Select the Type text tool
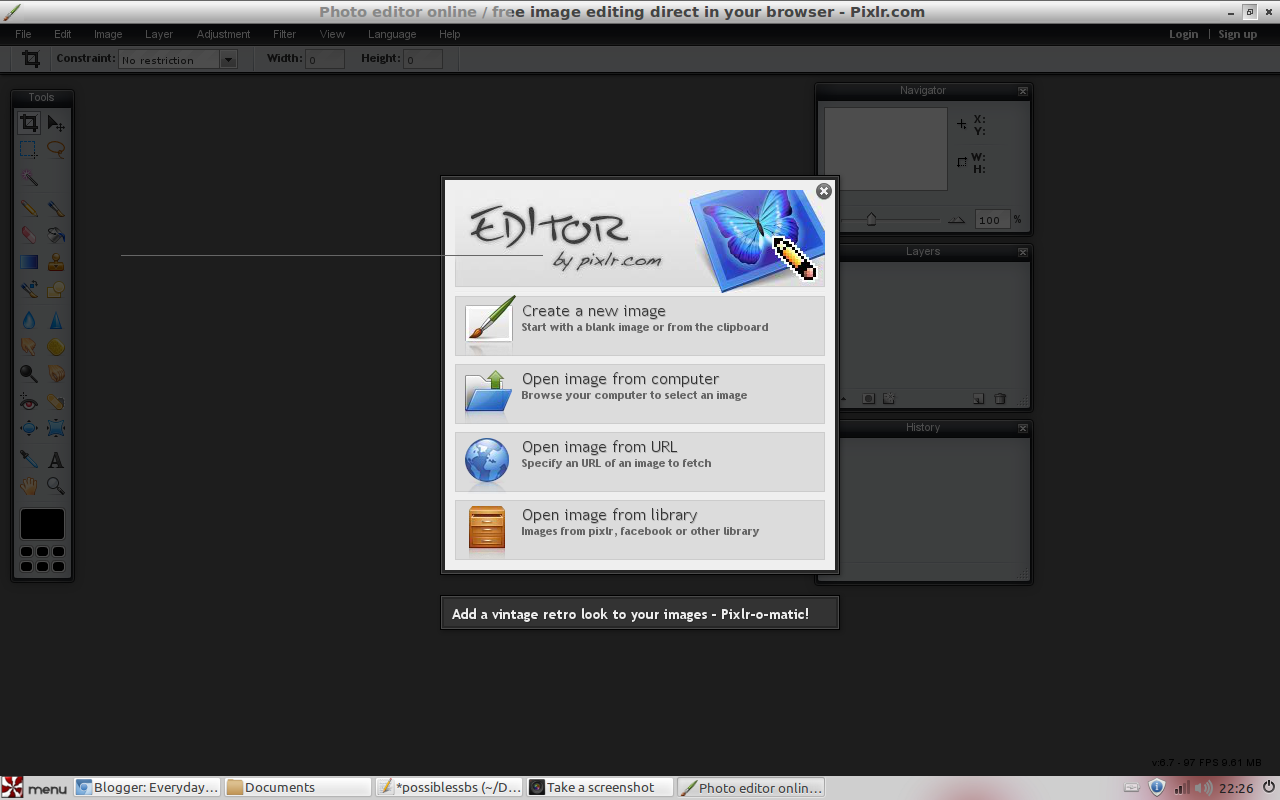1280x800 pixels. (56, 460)
